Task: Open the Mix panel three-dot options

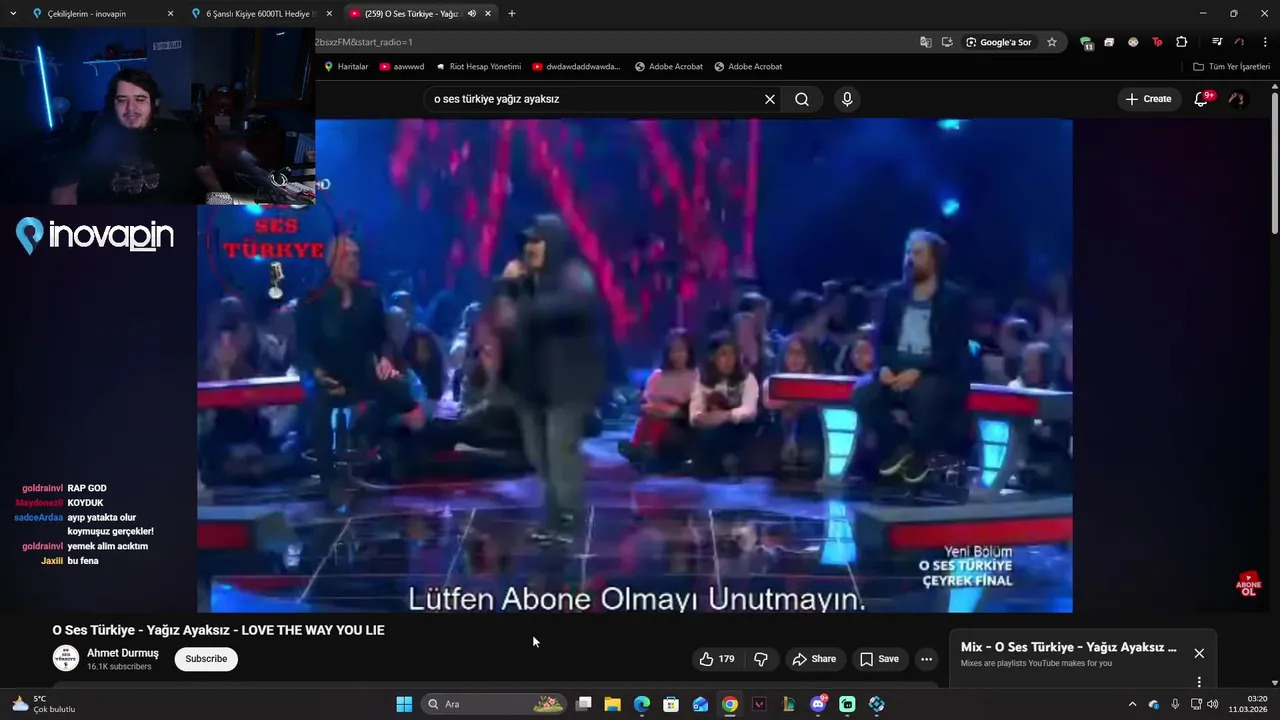Action: [1199, 682]
